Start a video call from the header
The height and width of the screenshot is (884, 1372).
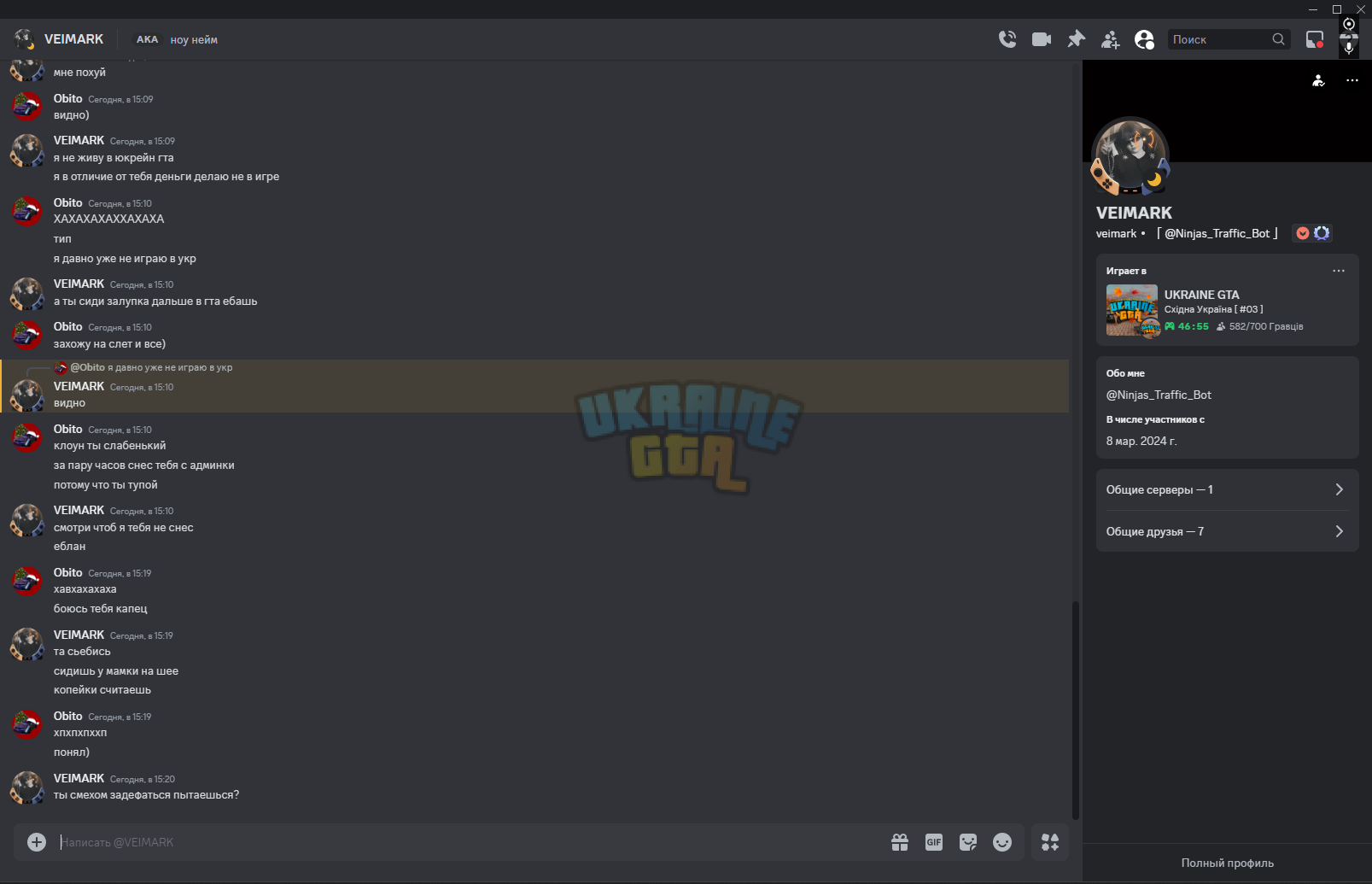click(x=1042, y=39)
